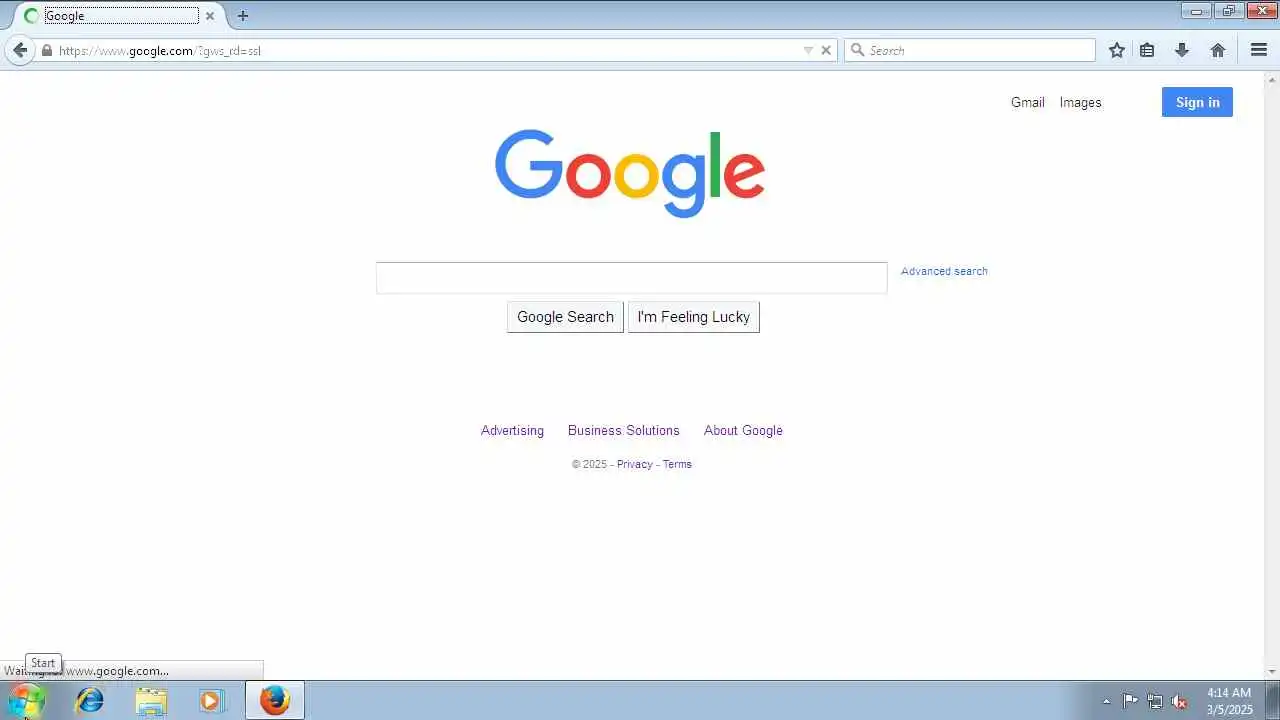The width and height of the screenshot is (1280, 720).
Task: Open the Images link
Action: pos(1080,102)
